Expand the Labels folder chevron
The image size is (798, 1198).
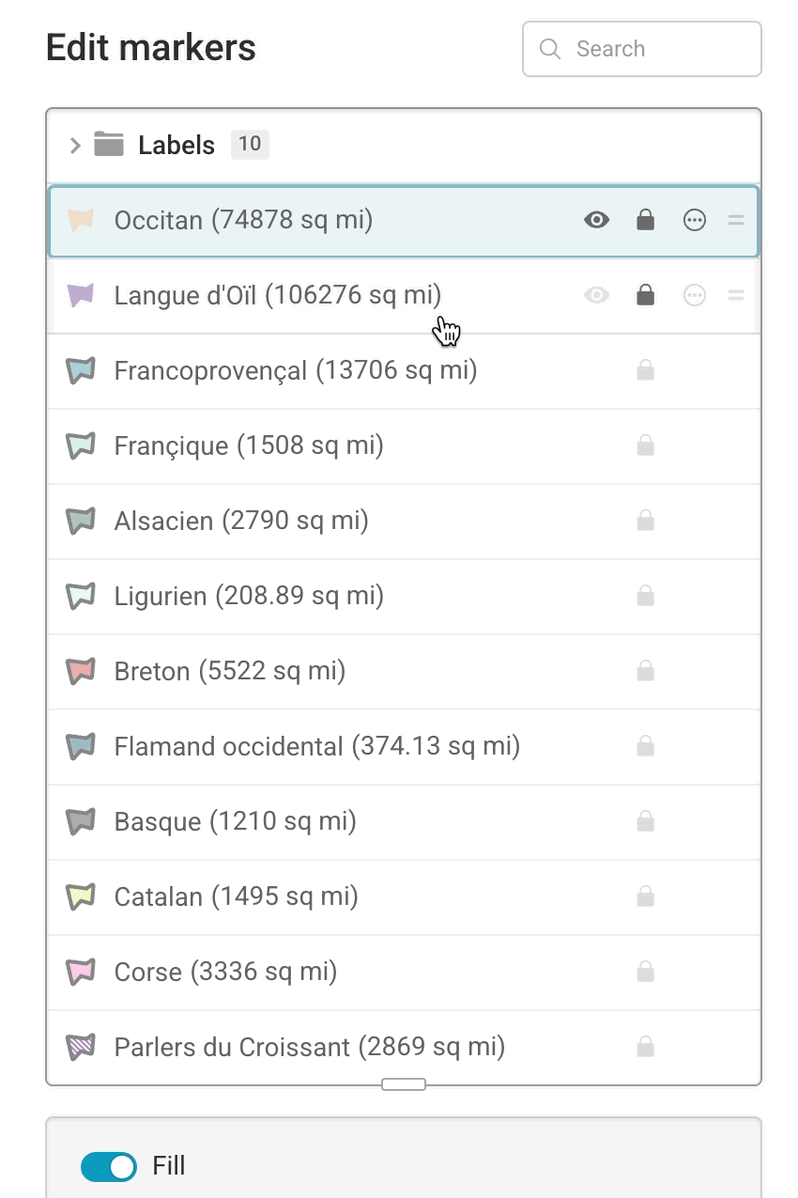pos(74,144)
